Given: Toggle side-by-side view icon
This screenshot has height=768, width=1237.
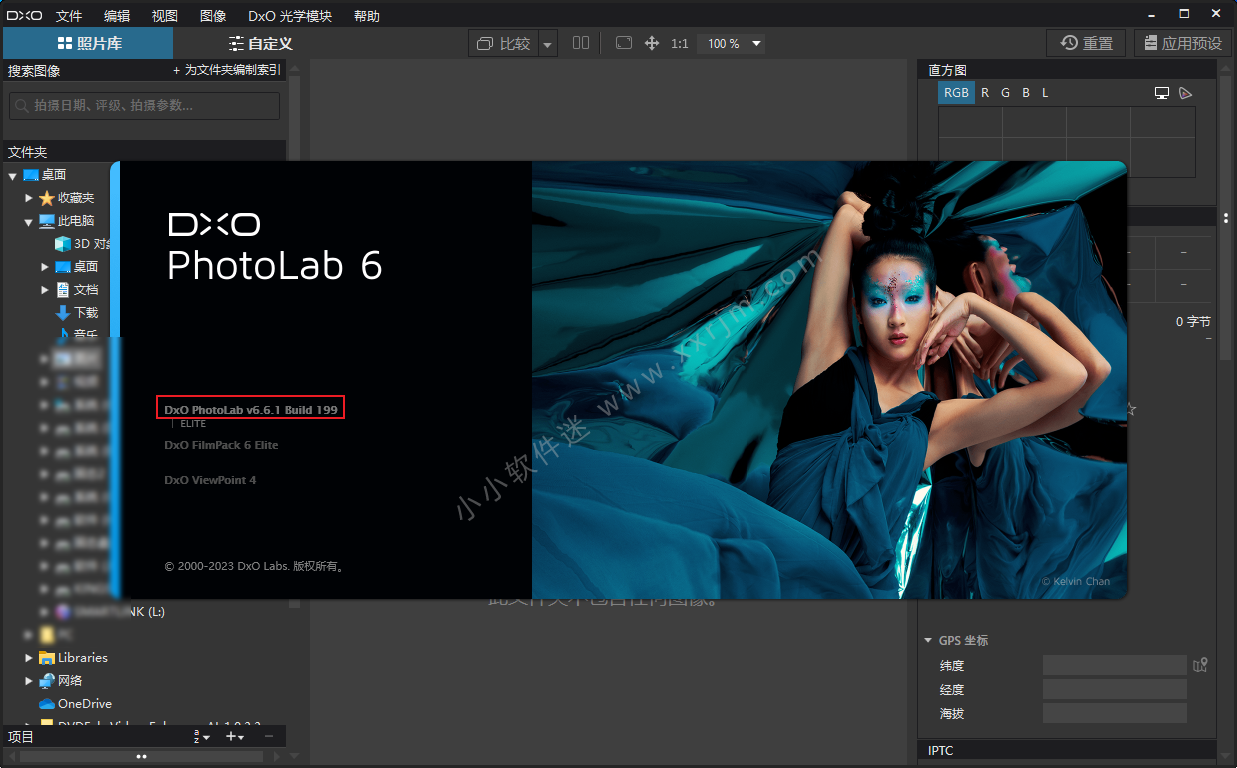Looking at the screenshot, I should click(x=581, y=43).
